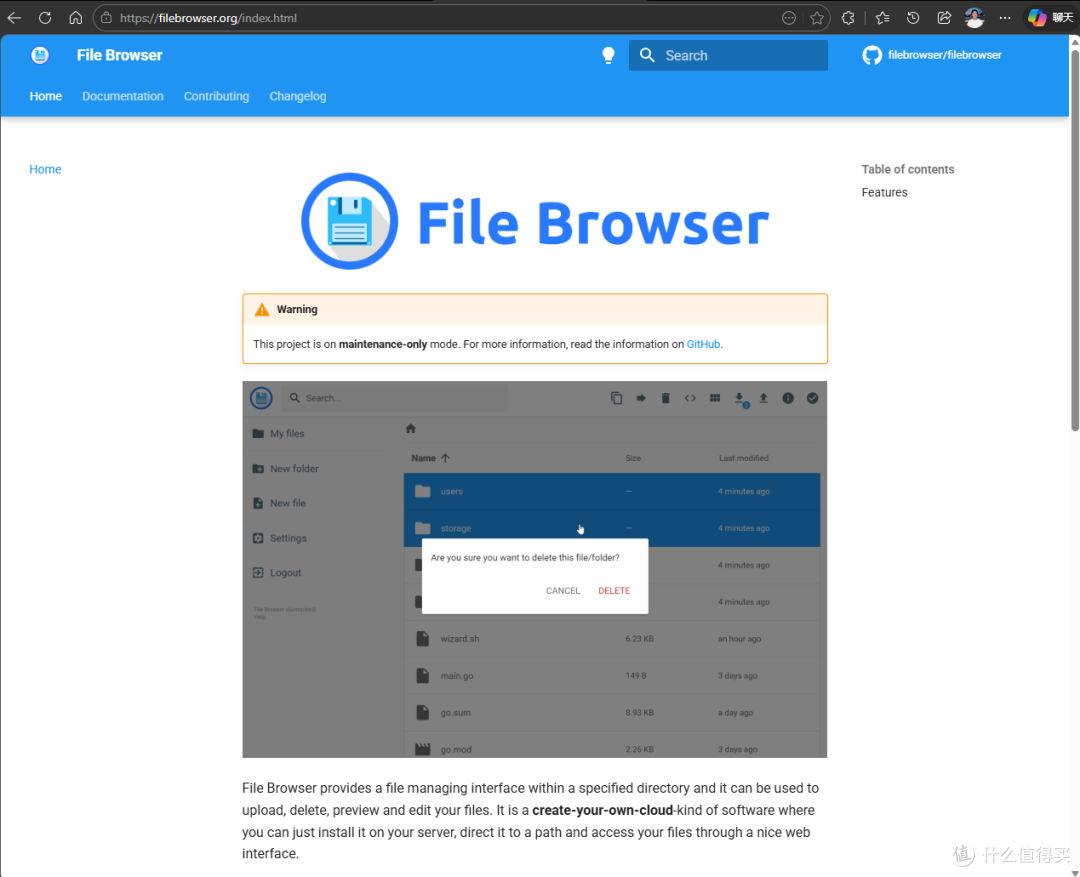The image size is (1080, 877).
Task: Click the go.sum file row
Action: [612, 712]
